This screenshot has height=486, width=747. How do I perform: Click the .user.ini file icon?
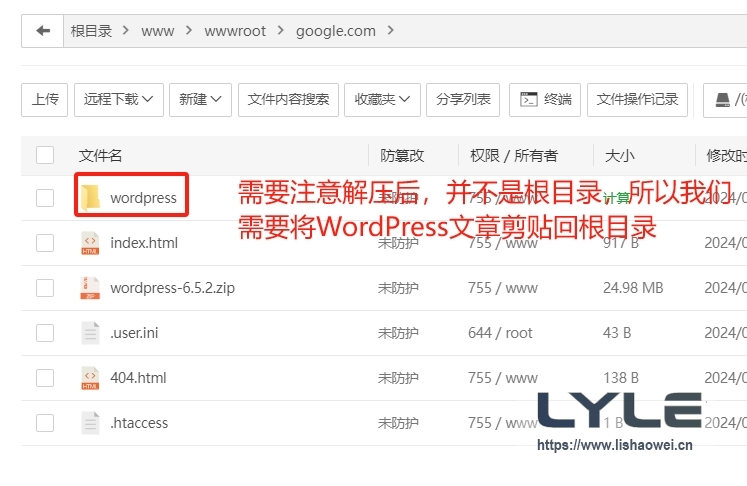click(90, 333)
